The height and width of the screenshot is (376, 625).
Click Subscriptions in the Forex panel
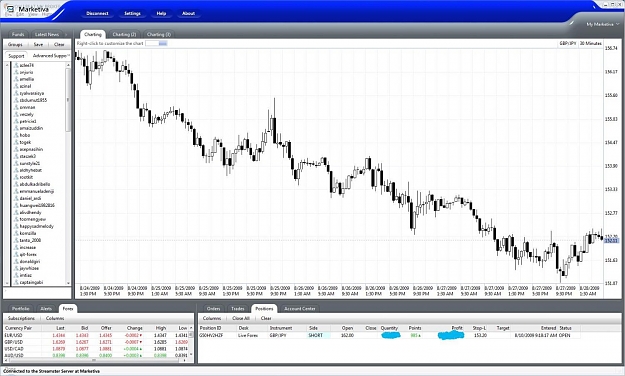(22, 319)
